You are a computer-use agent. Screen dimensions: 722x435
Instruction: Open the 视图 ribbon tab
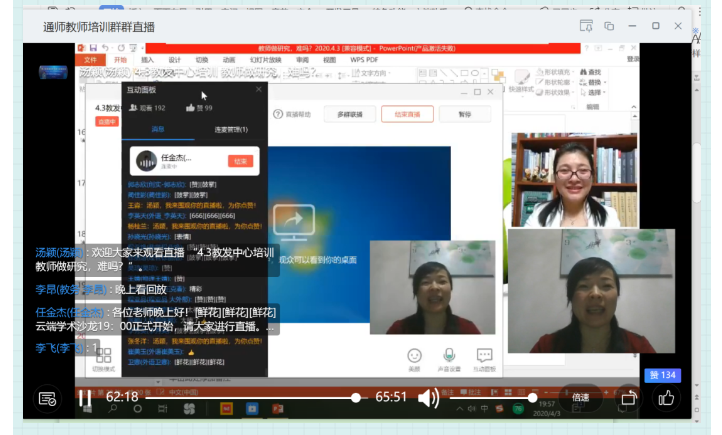pyautogui.click(x=329, y=60)
